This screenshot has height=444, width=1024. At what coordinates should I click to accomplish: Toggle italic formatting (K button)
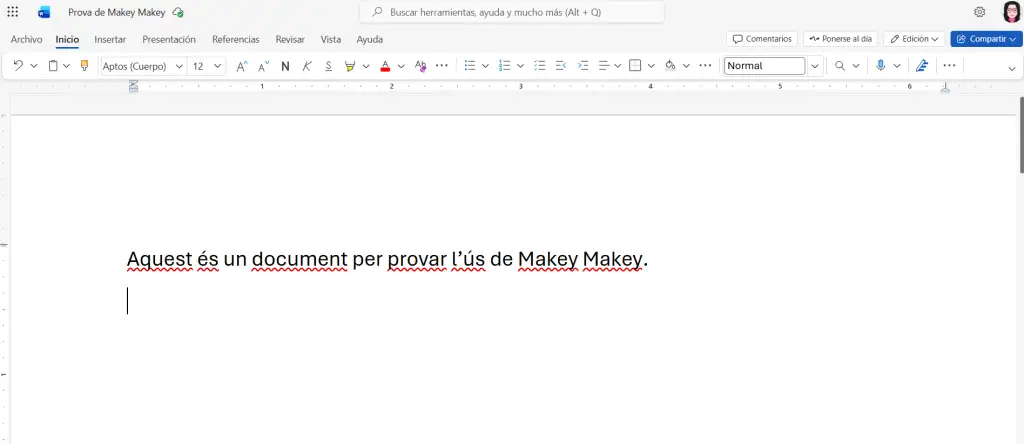[307, 66]
